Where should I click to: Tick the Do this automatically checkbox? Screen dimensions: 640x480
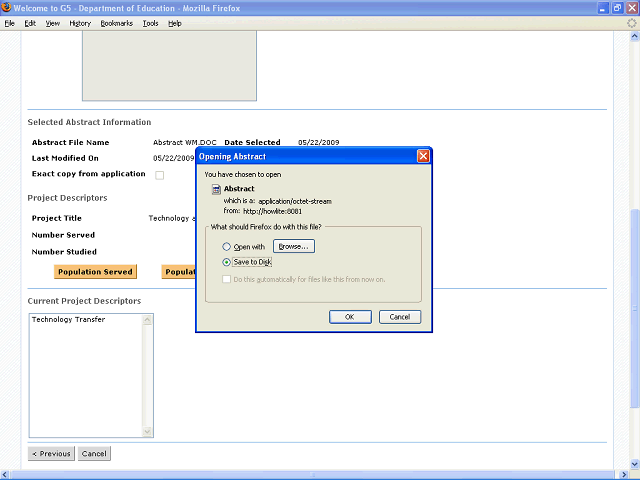227,279
